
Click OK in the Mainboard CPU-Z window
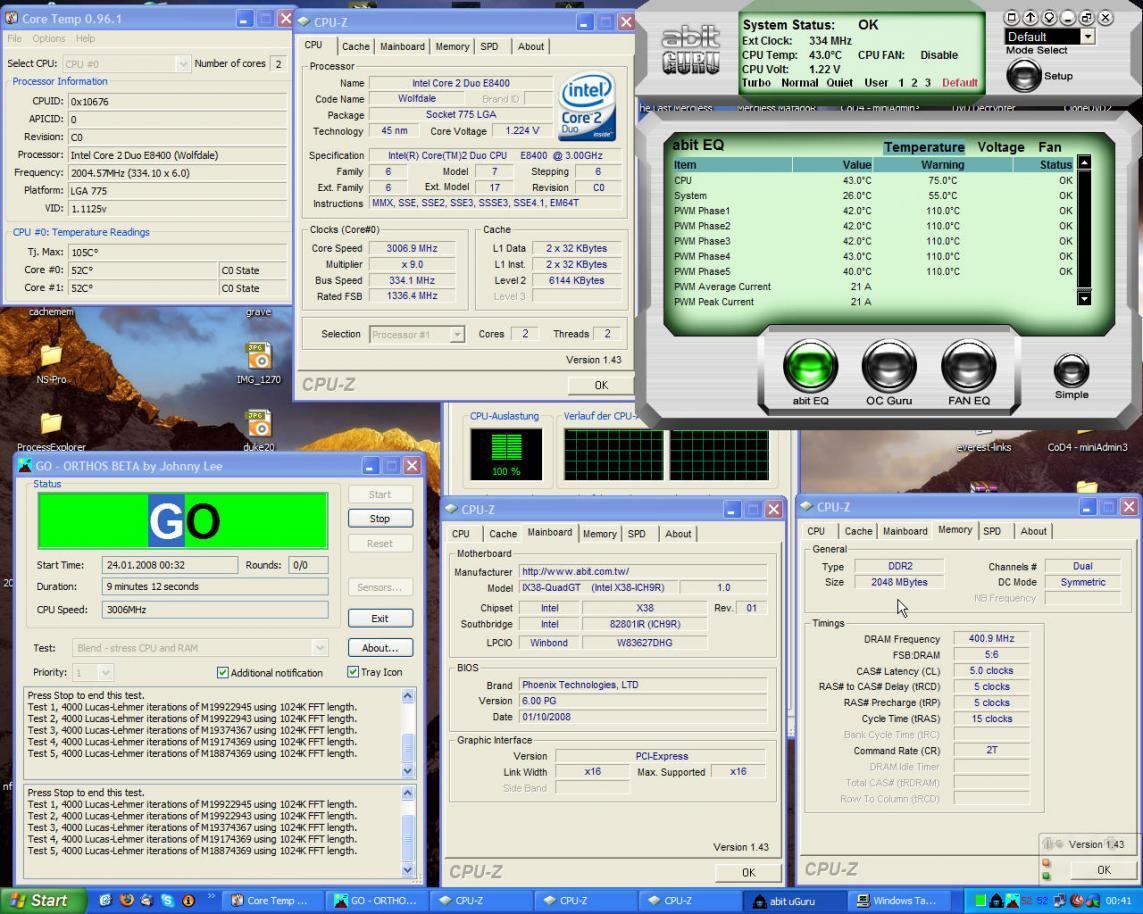749,872
